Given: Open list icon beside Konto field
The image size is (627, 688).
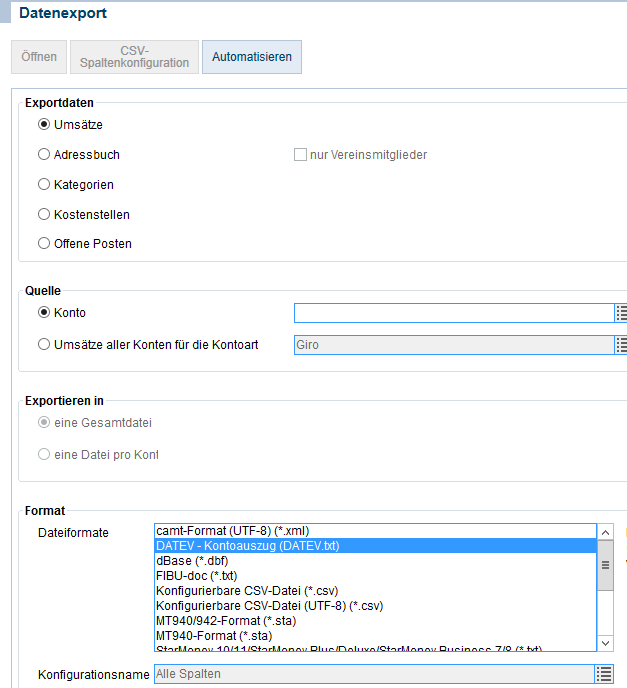Looking at the screenshot, I should click(620, 313).
